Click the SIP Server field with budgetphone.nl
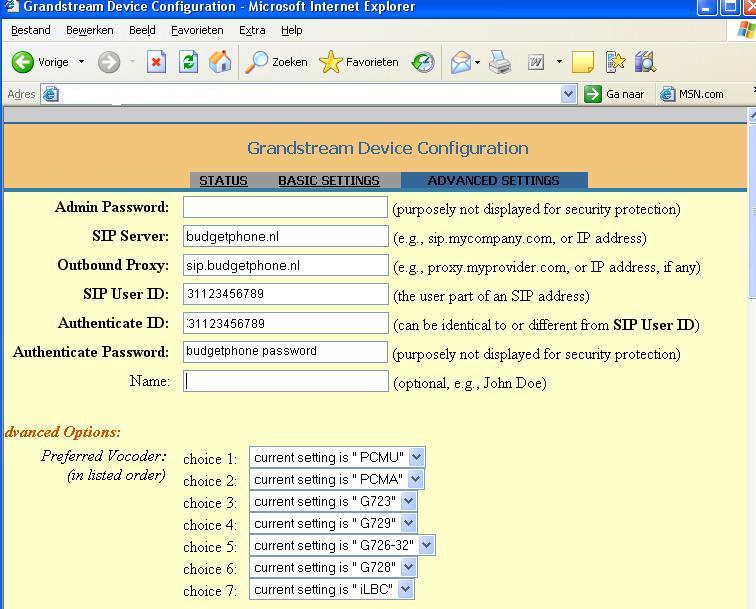The image size is (756, 609). click(x=285, y=236)
